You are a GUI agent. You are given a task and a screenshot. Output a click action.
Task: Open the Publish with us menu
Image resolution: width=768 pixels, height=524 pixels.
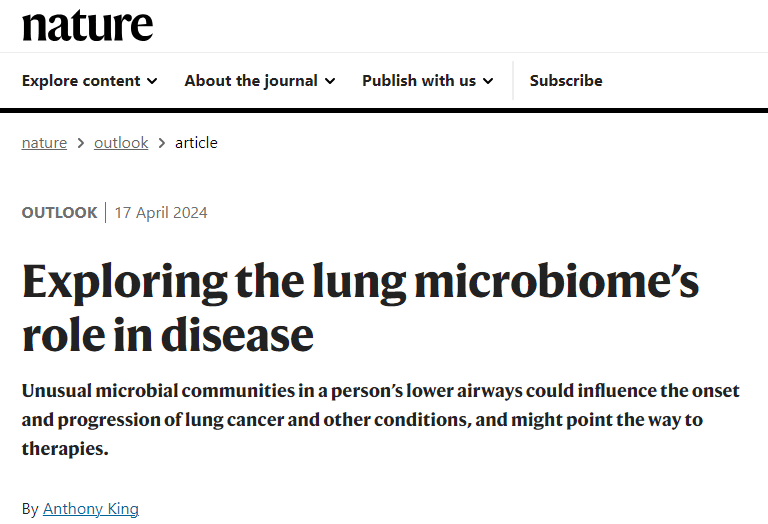[x=428, y=80]
